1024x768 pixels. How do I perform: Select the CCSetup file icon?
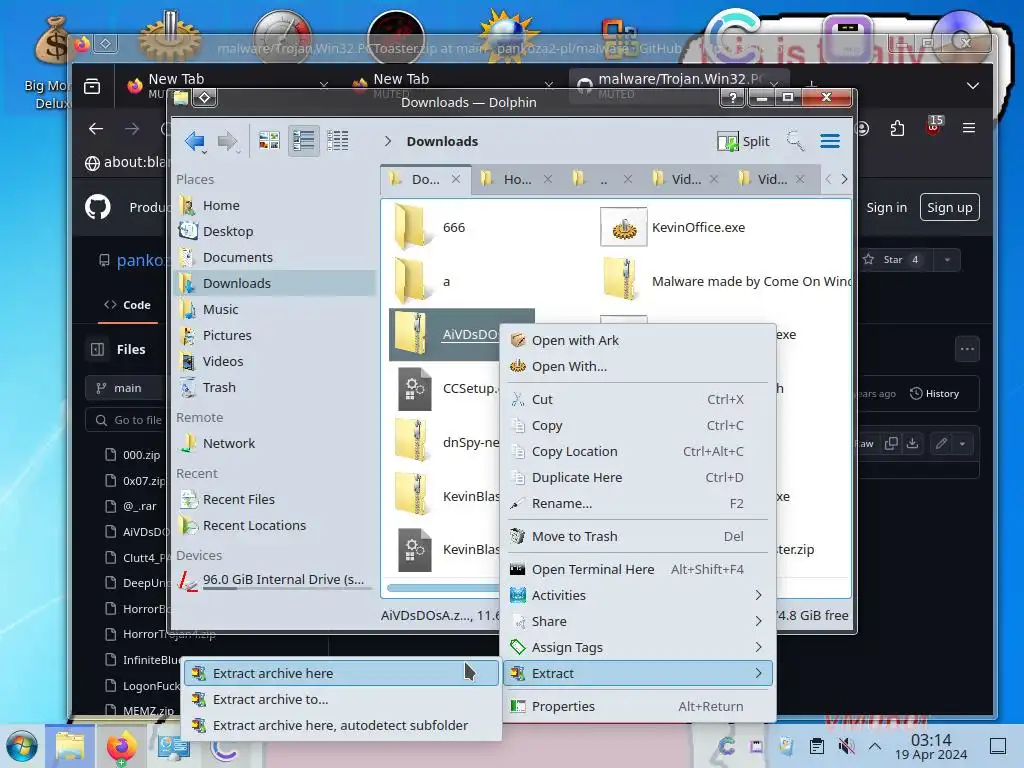pyautogui.click(x=414, y=389)
